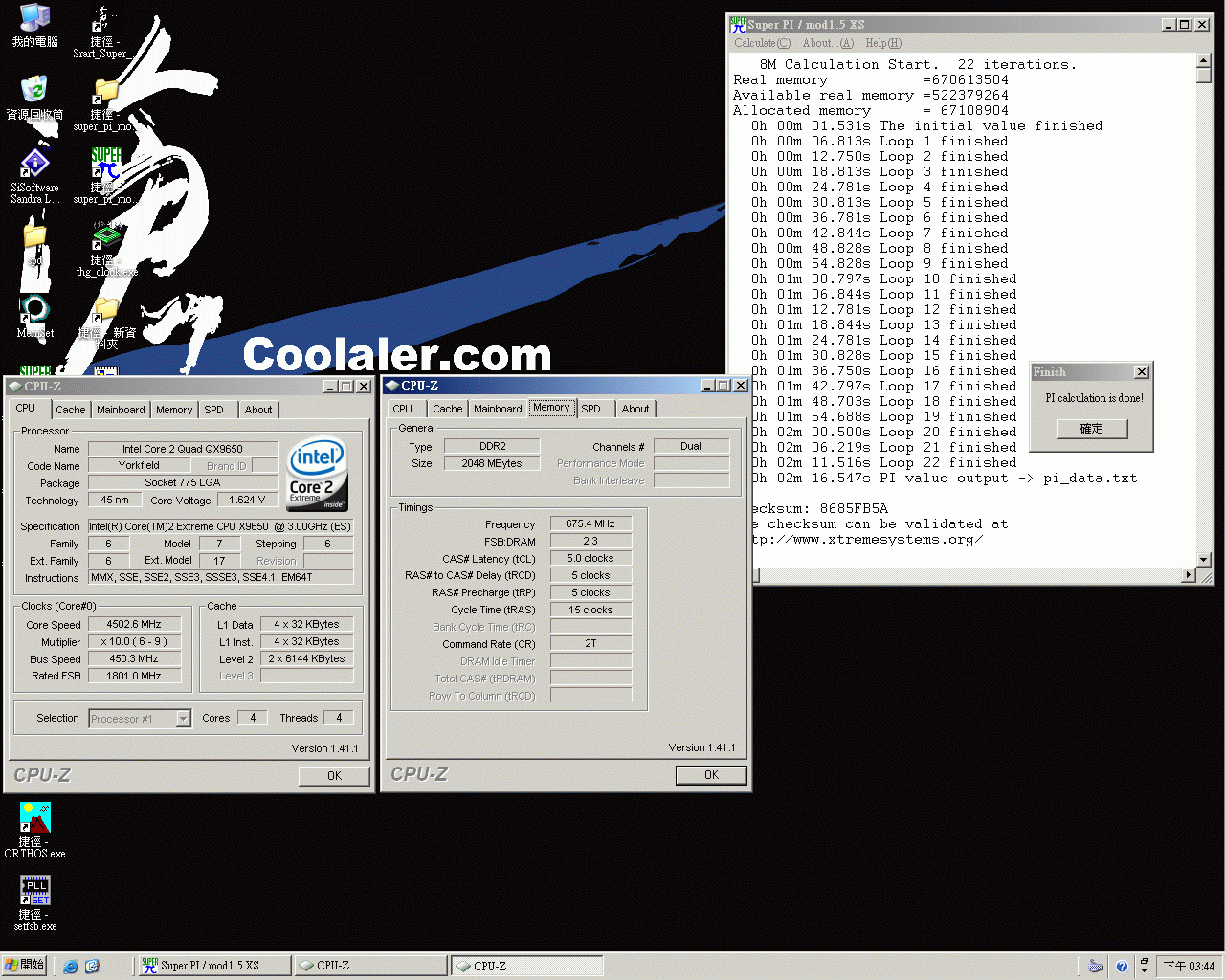Click the Loop 22 finished line

pos(885,463)
